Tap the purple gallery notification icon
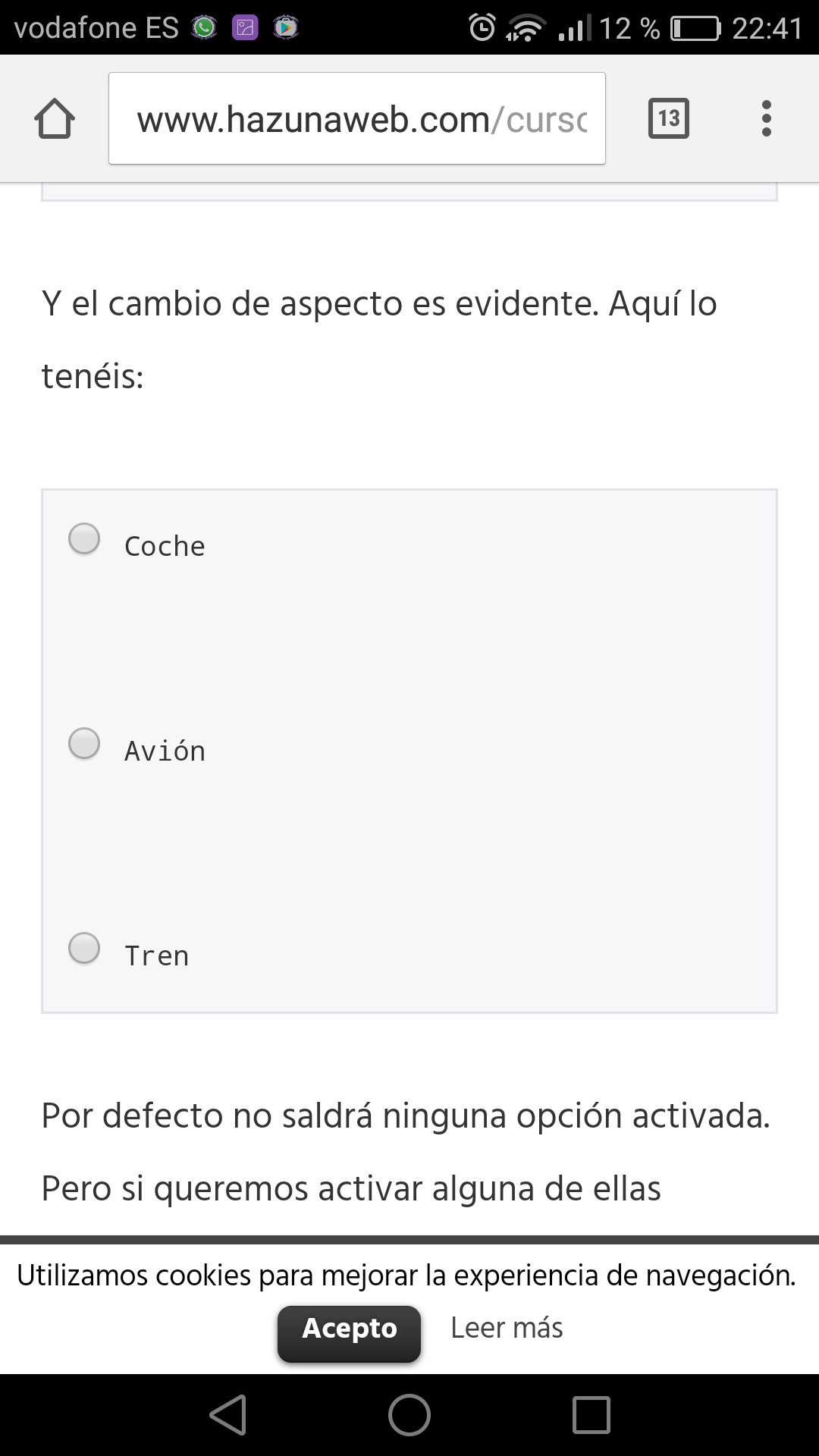This screenshot has height=1456, width=819. point(245,28)
